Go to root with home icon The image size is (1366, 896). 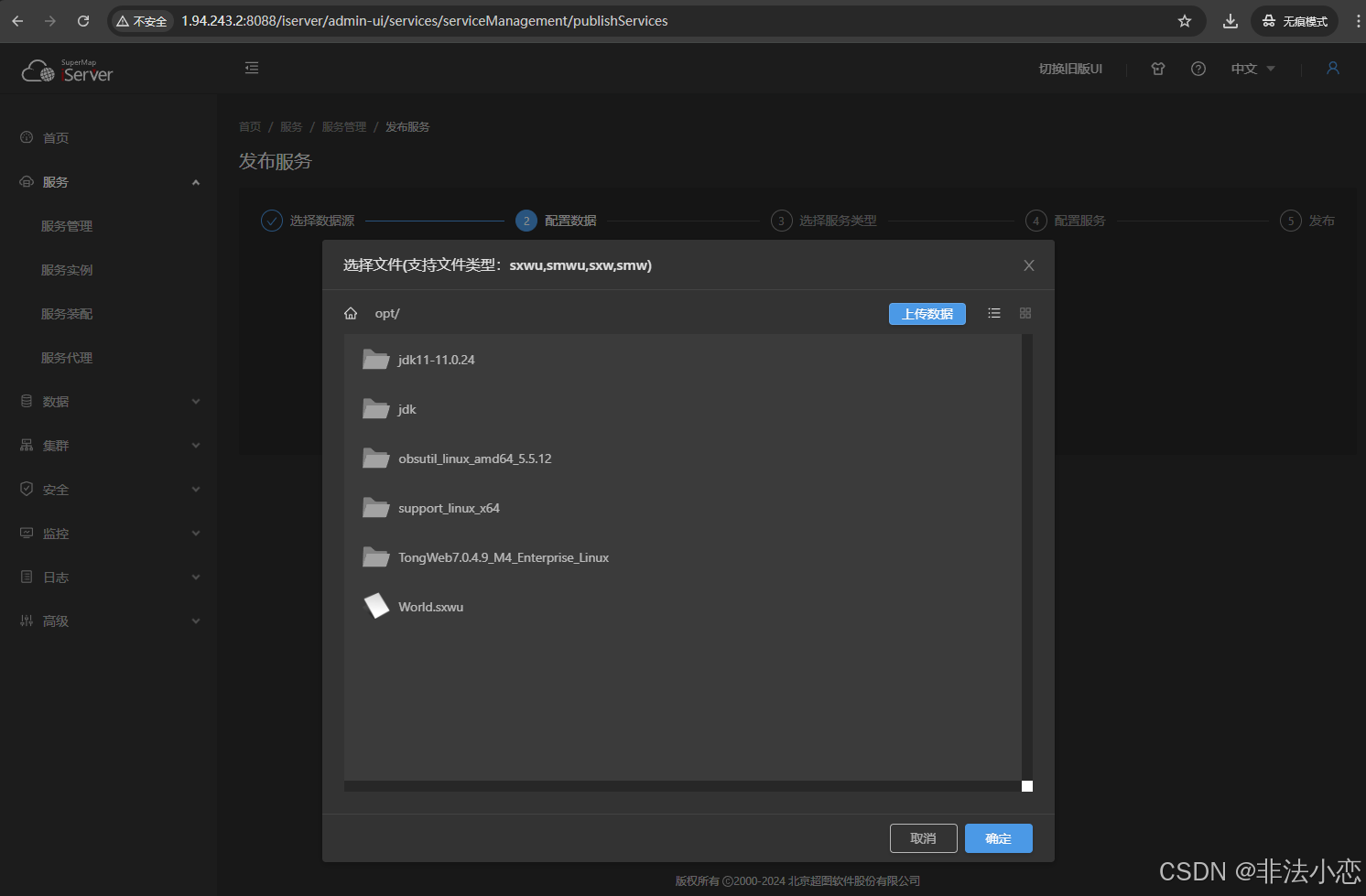click(x=351, y=313)
